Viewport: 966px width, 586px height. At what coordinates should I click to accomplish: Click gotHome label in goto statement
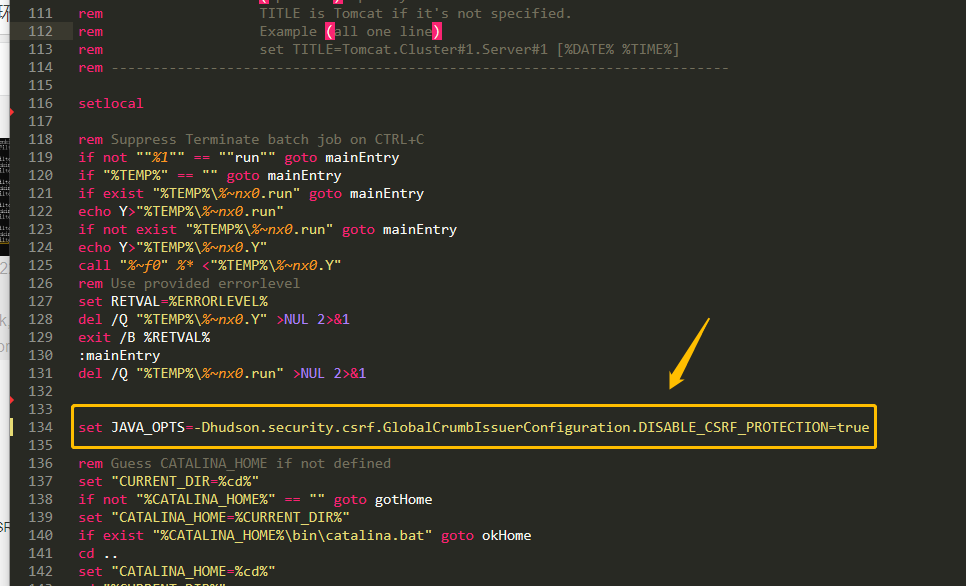pos(404,499)
